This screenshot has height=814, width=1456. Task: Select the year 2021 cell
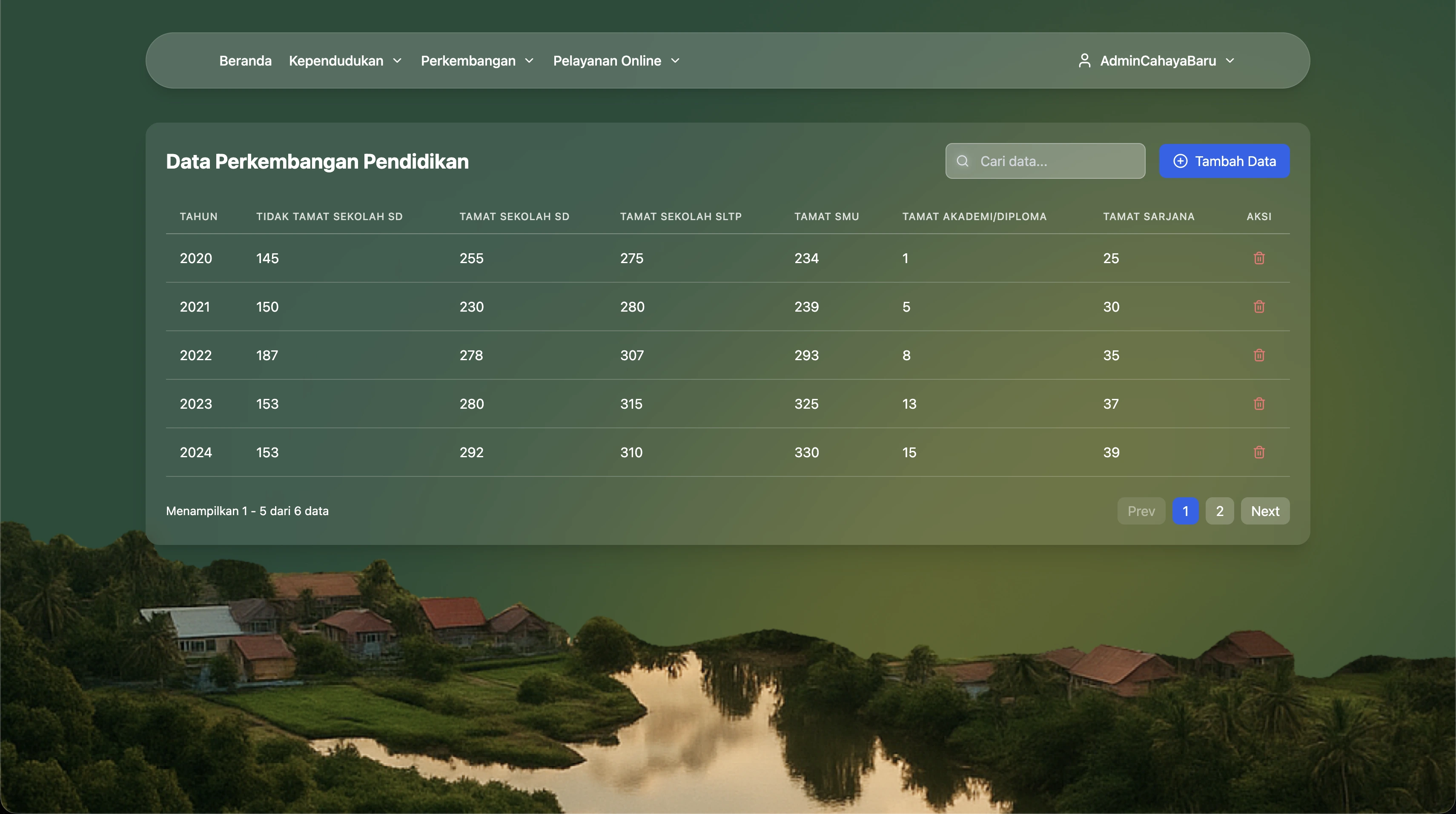pyautogui.click(x=195, y=307)
